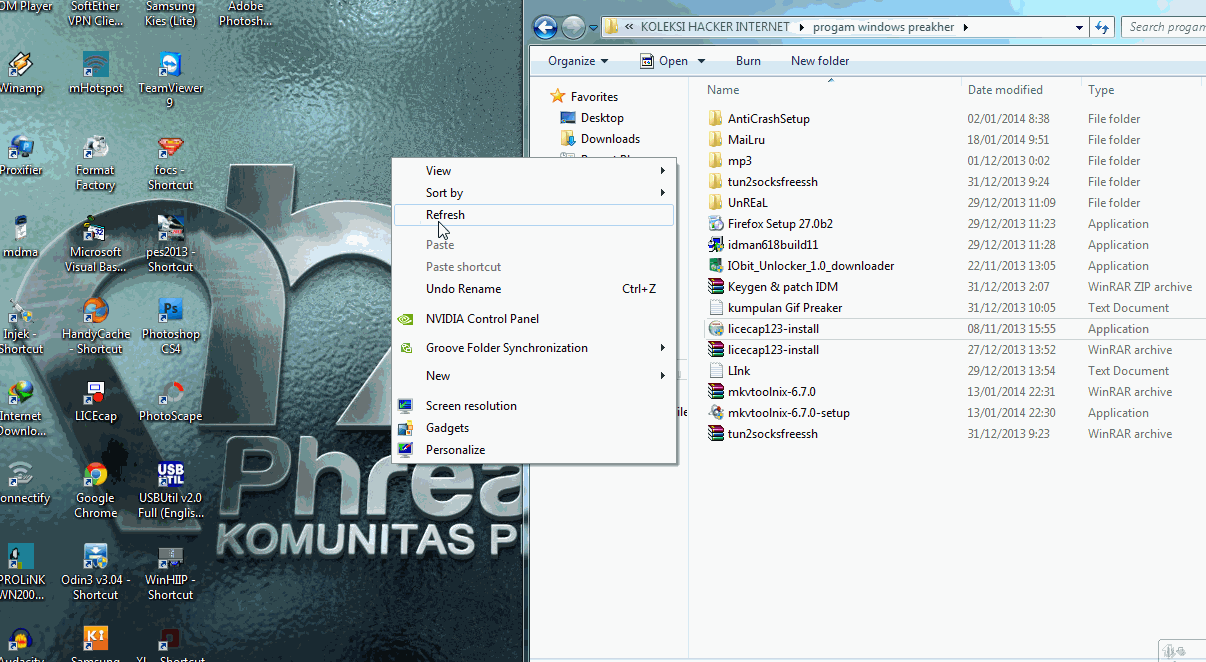Image resolution: width=1206 pixels, height=662 pixels.
Task: Choose Screen resolution from context menu
Action: [x=534, y=406]
